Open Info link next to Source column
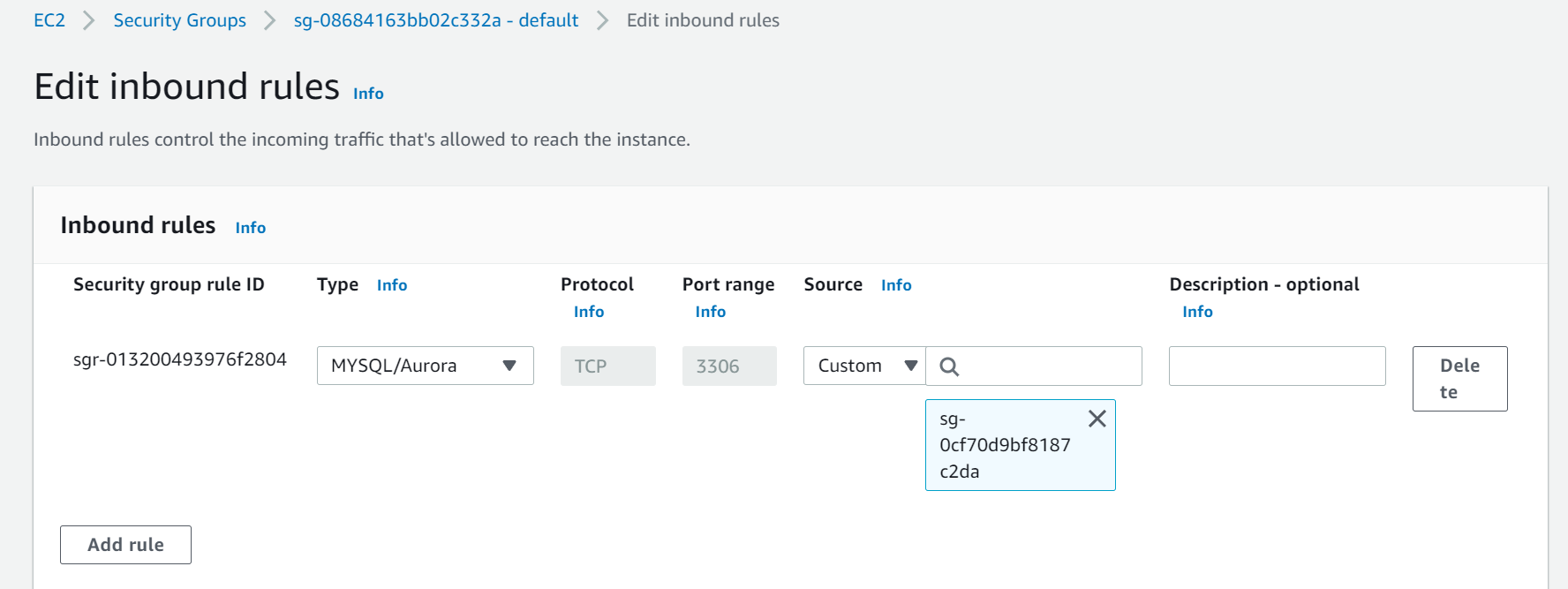This screenshot has width=1568, height=589. tap(896, 285)
